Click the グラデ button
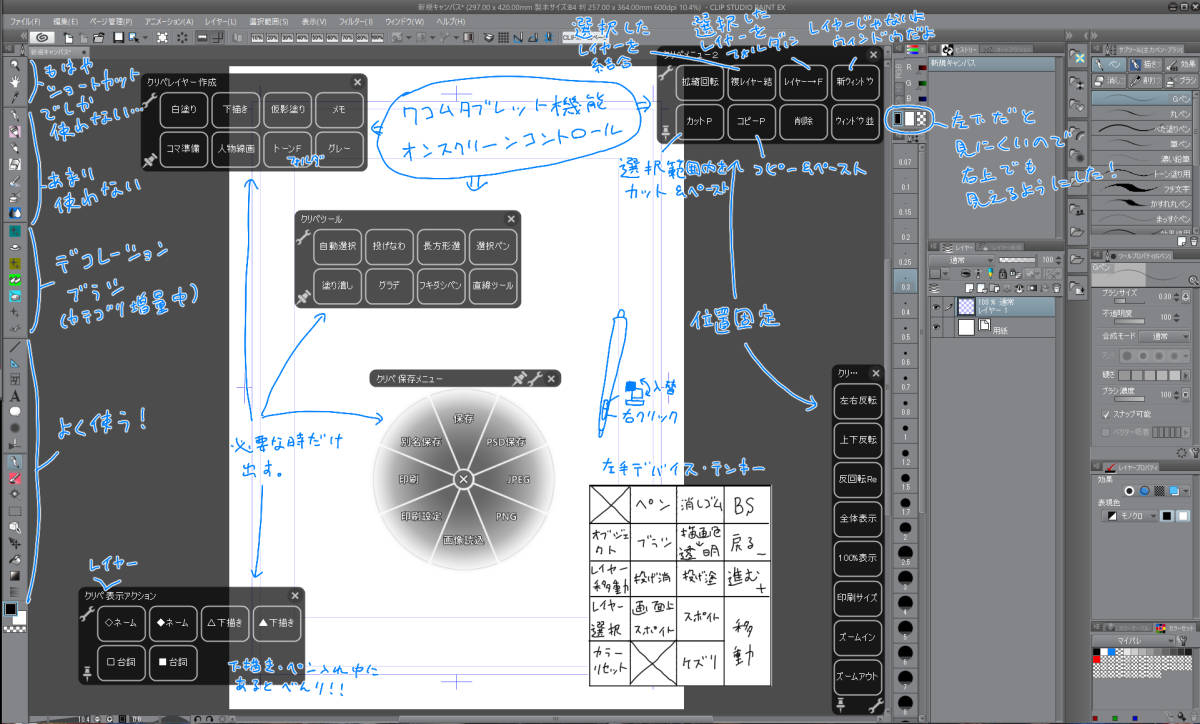The height and width of the screenshot is (724, 1200). [389, 286]
